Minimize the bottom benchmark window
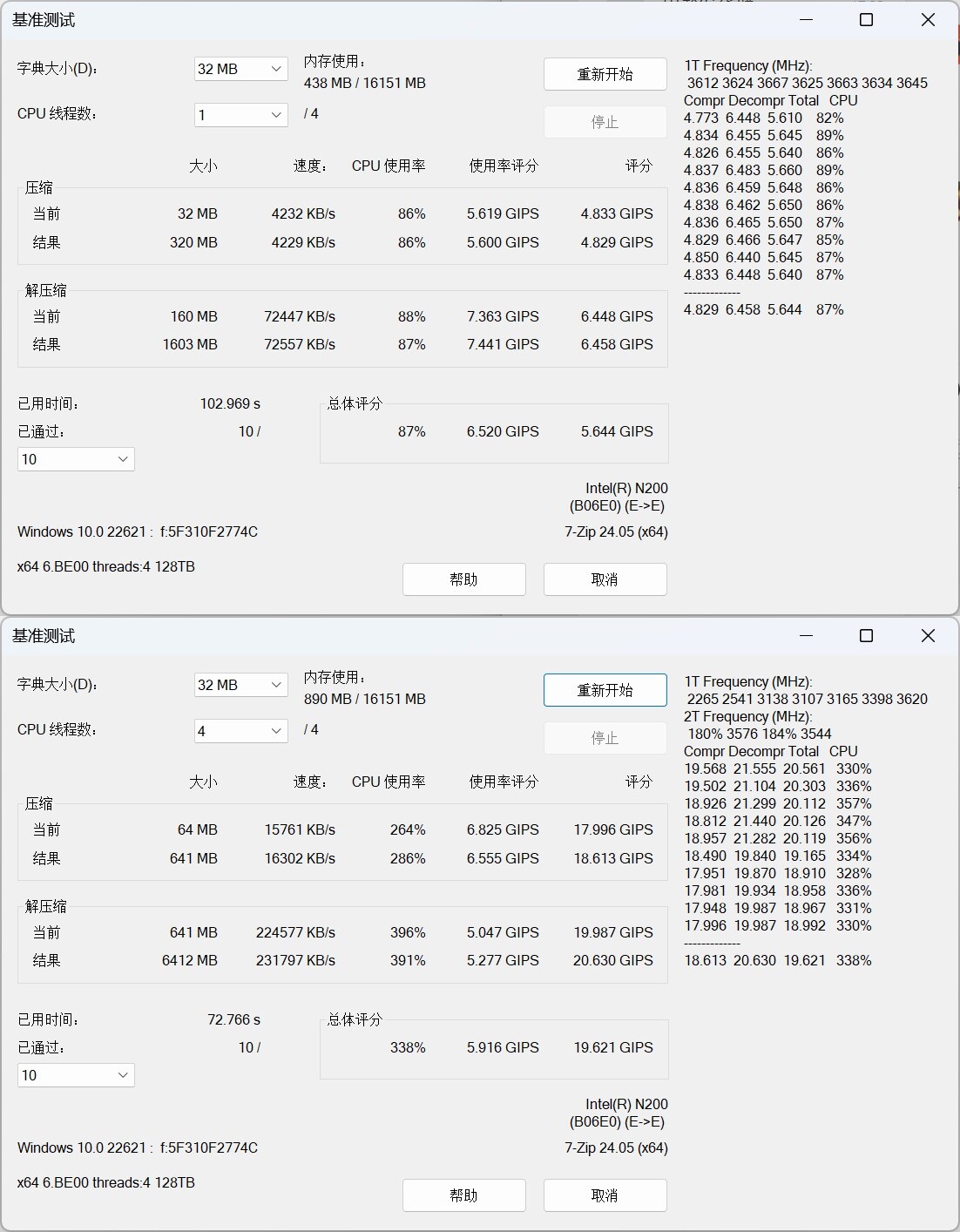 click(x=807, y=635)
